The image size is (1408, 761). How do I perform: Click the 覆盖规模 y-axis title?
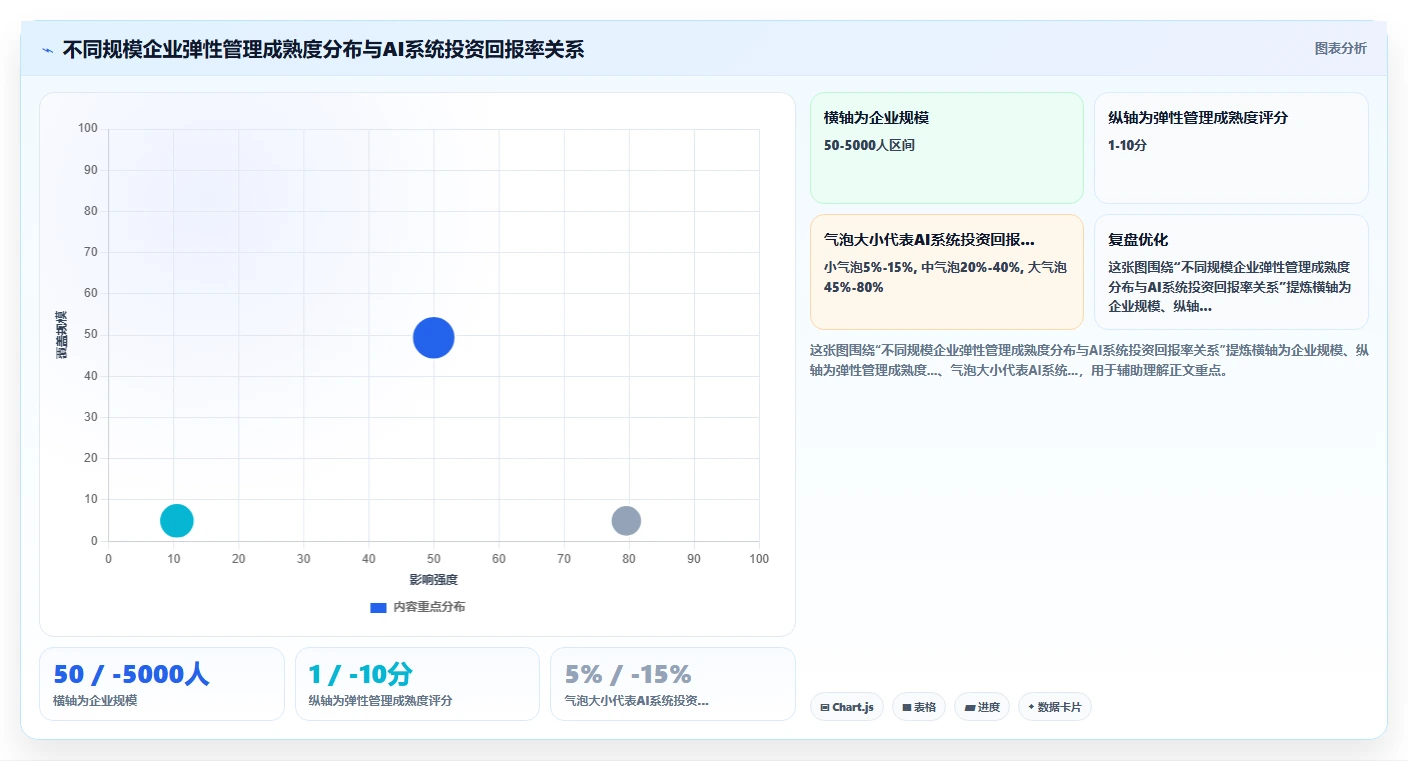pos(62,335)
